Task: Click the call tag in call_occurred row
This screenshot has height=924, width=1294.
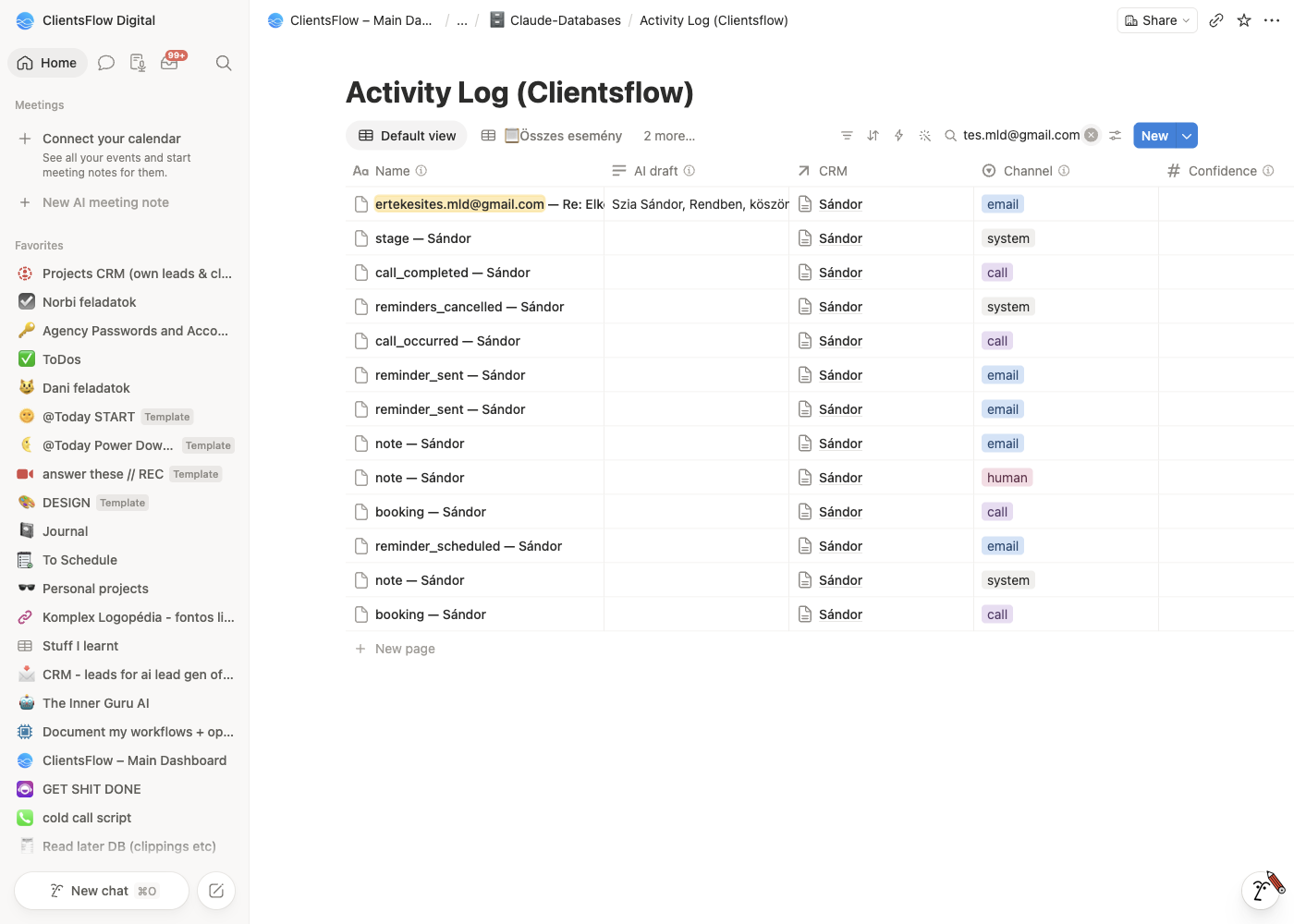Action: coord(997,341)
